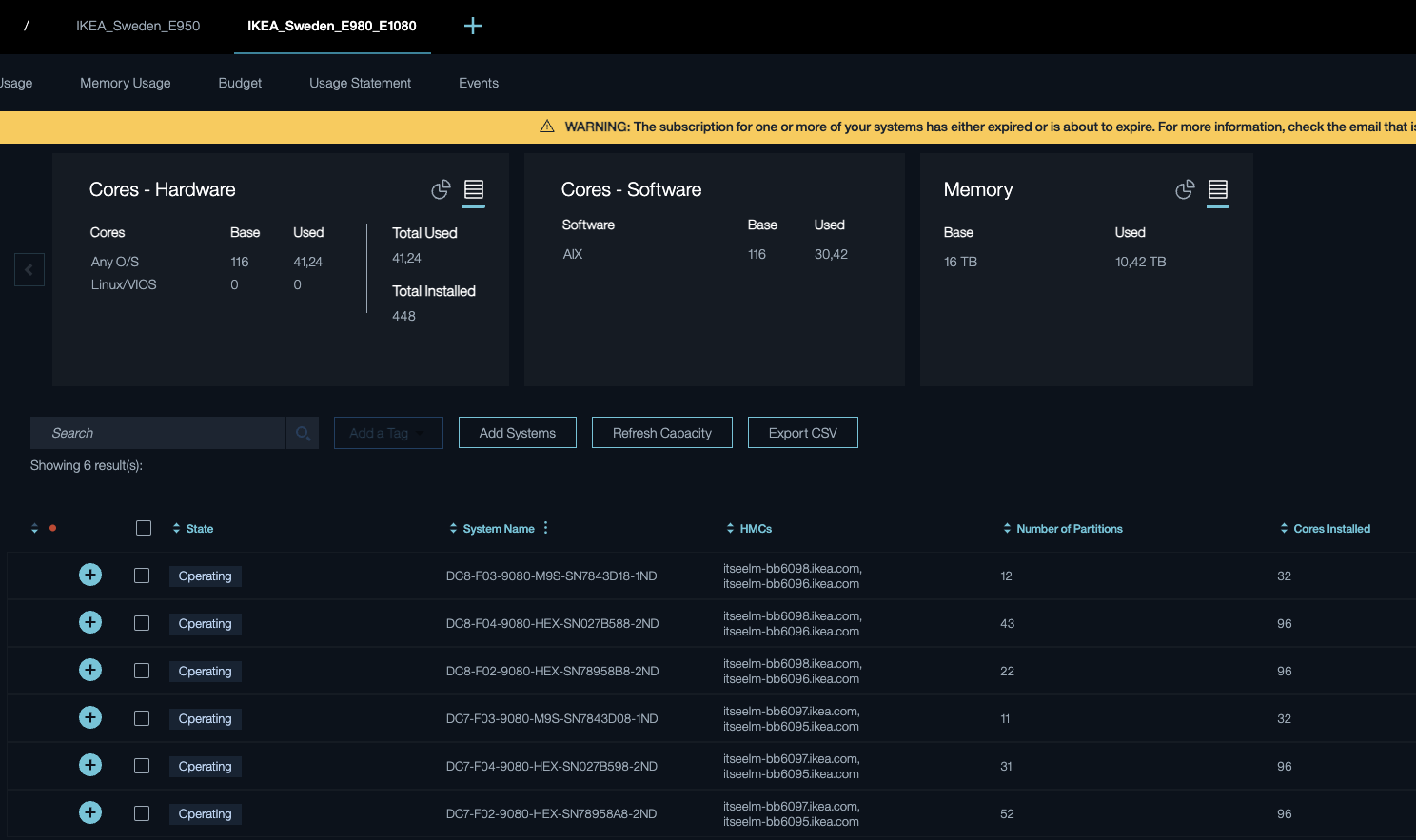Viewport: 1416px width, 840px height.
Task: Click the left arrow carousel button
Action: (29, 270)
